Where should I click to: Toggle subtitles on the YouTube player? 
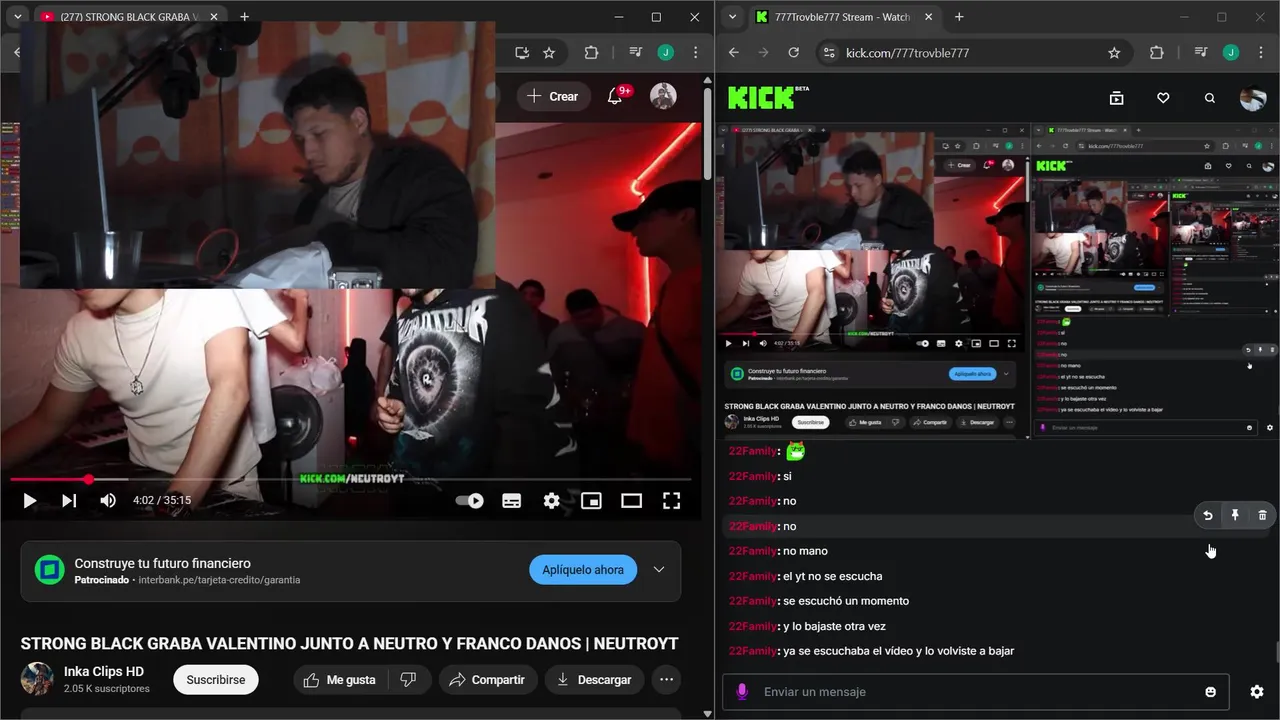511,501
